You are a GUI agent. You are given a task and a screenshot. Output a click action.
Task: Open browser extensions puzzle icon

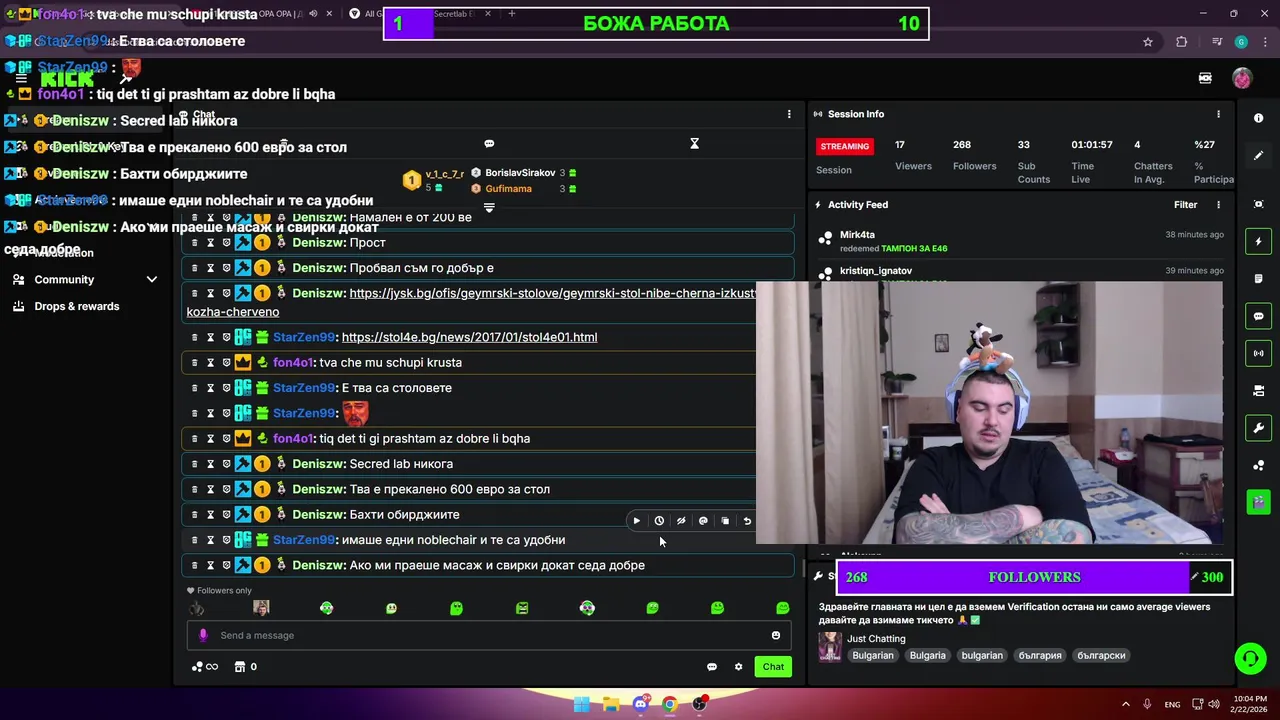pos(1182,42)
